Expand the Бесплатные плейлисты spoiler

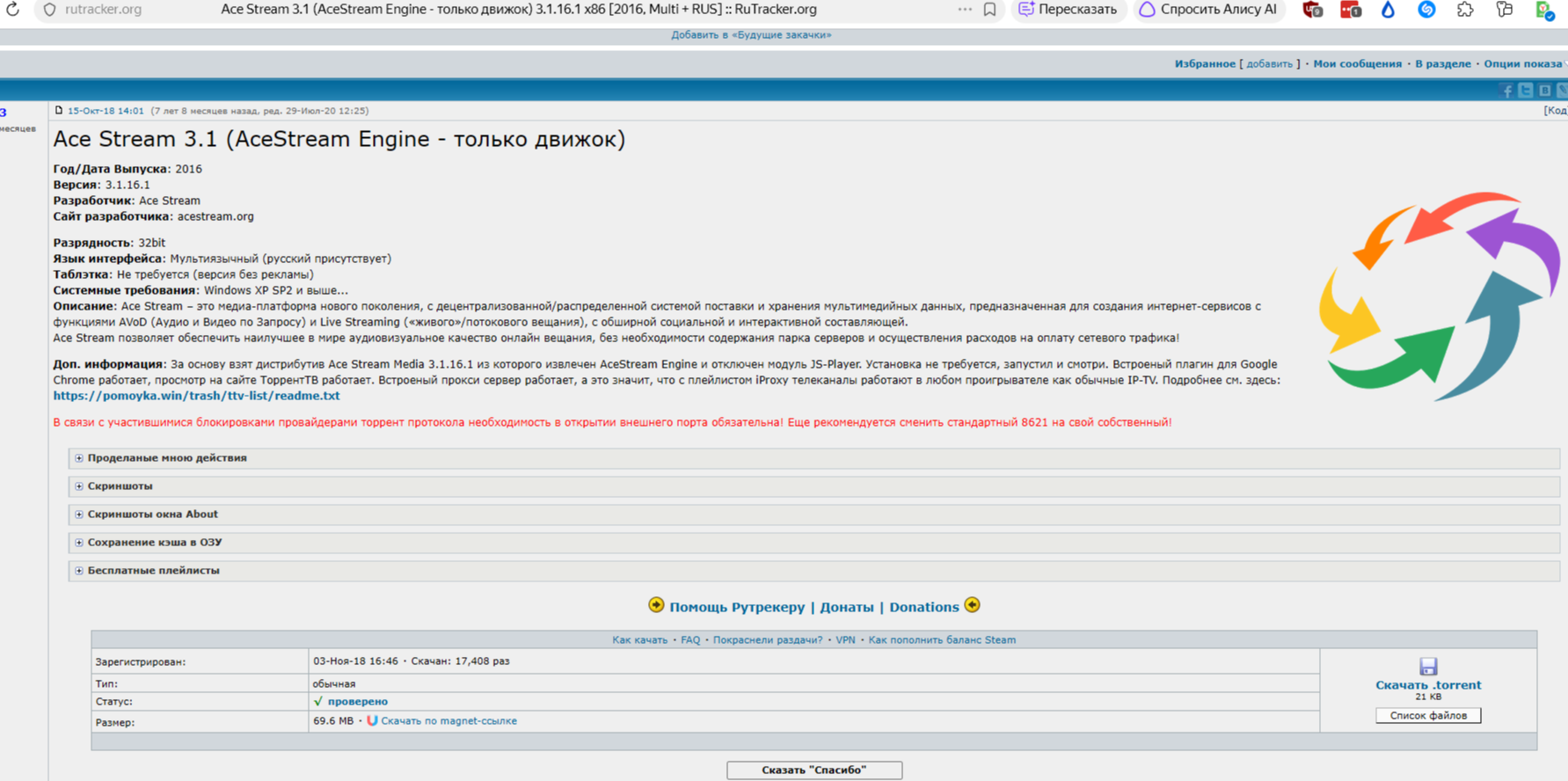pyautogui.click(x=813, y=571)
